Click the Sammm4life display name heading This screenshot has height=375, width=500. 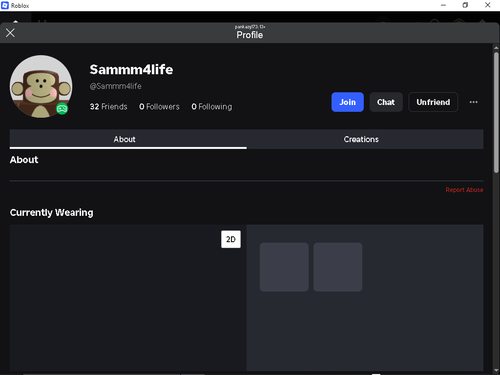pyautogui.click(x=131, y=70)
